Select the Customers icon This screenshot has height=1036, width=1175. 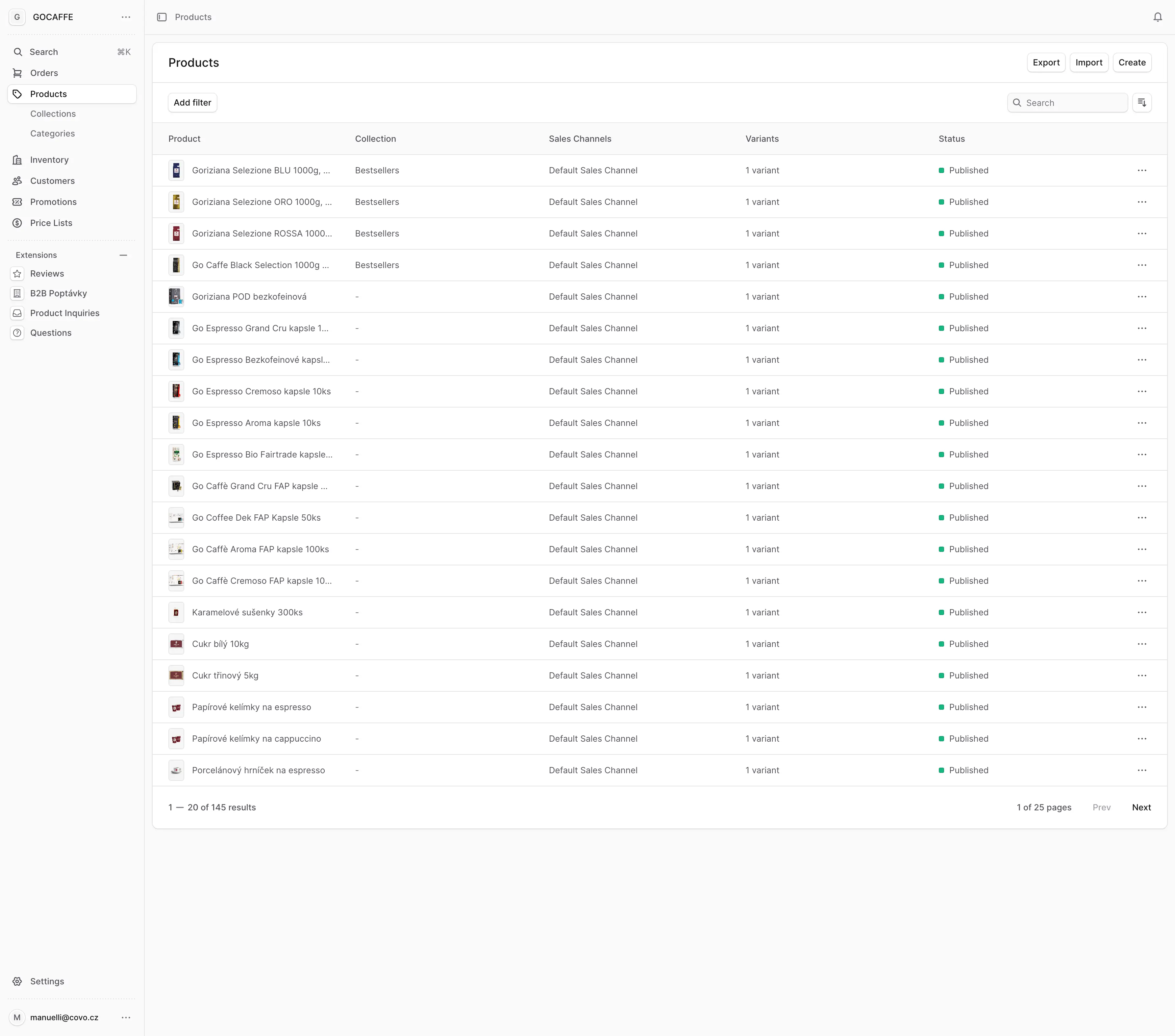click(17, 181)
